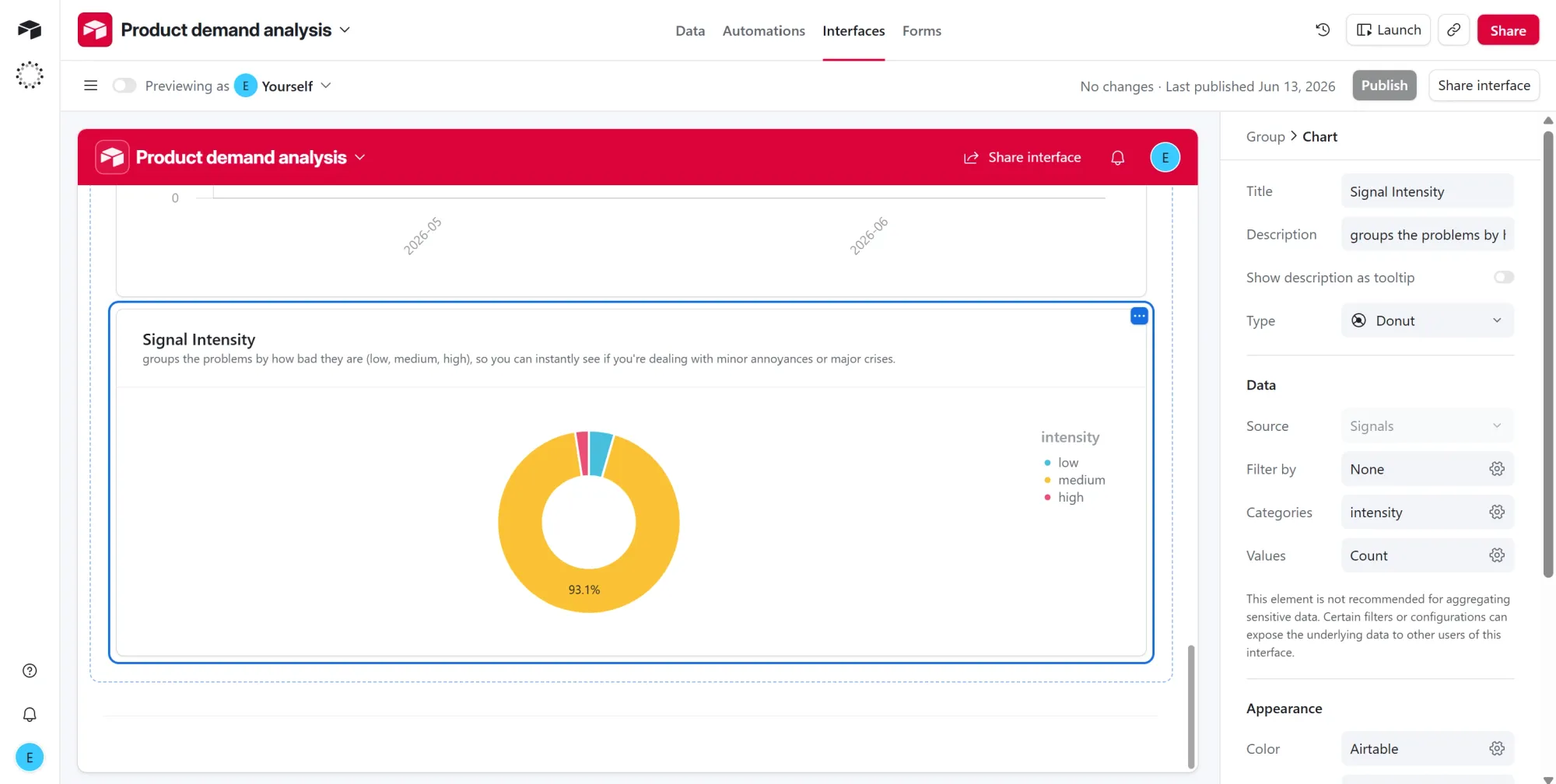The height and width of the screenshot is (784, 1556).
Task: Toggle the Previewing as switch
Action: click(124, 86)
